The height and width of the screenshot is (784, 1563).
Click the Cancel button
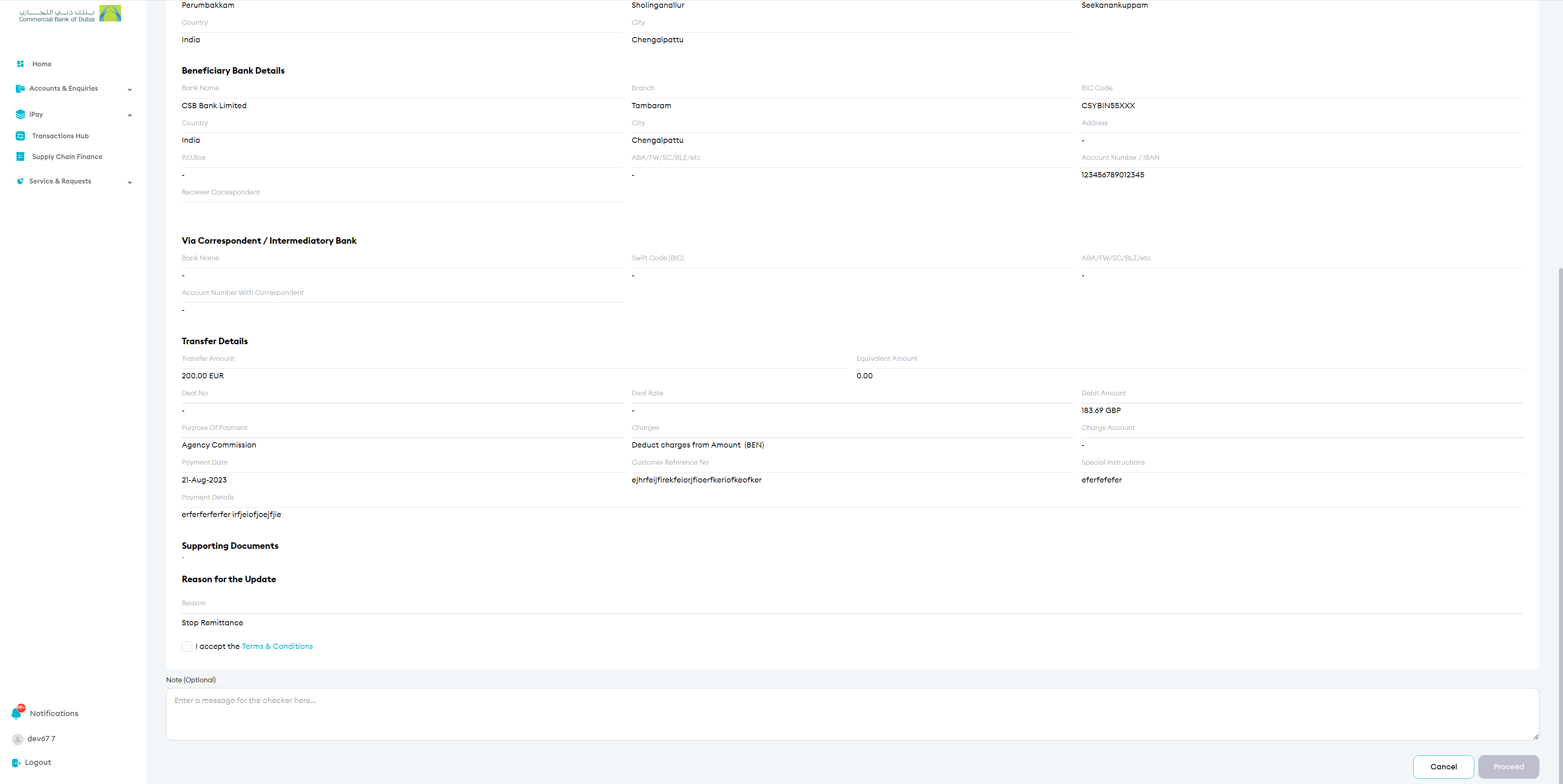1443,767
